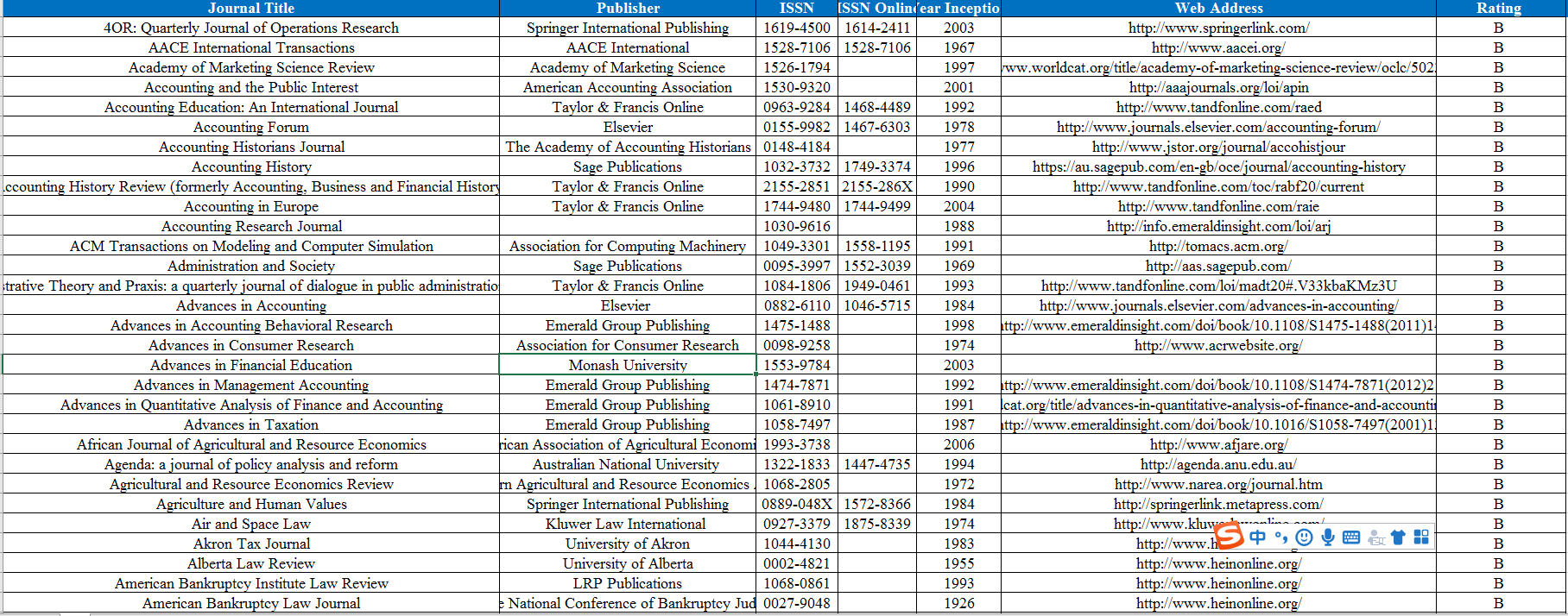Select the ISSN cell 0155-9982
1568x616 pixels.
[797, 127]
